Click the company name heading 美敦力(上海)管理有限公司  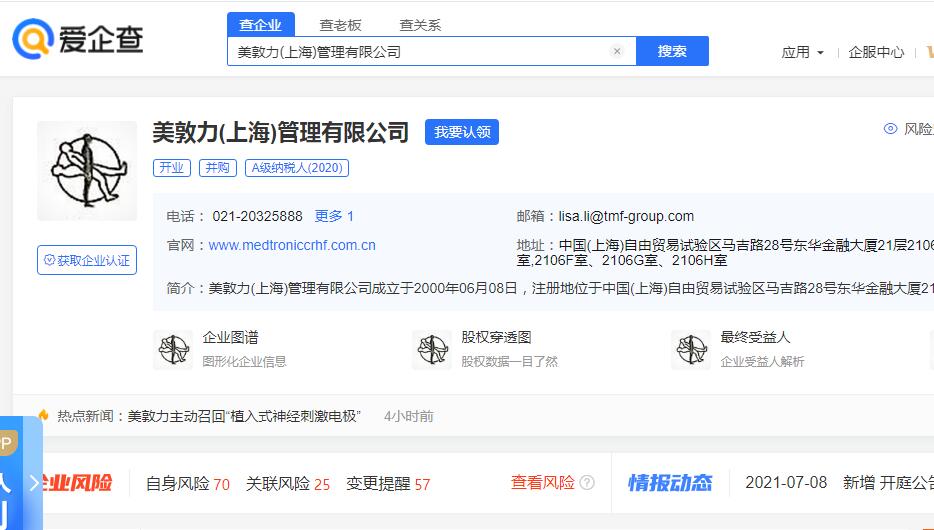pyautogui.click(x=281, y=132)
